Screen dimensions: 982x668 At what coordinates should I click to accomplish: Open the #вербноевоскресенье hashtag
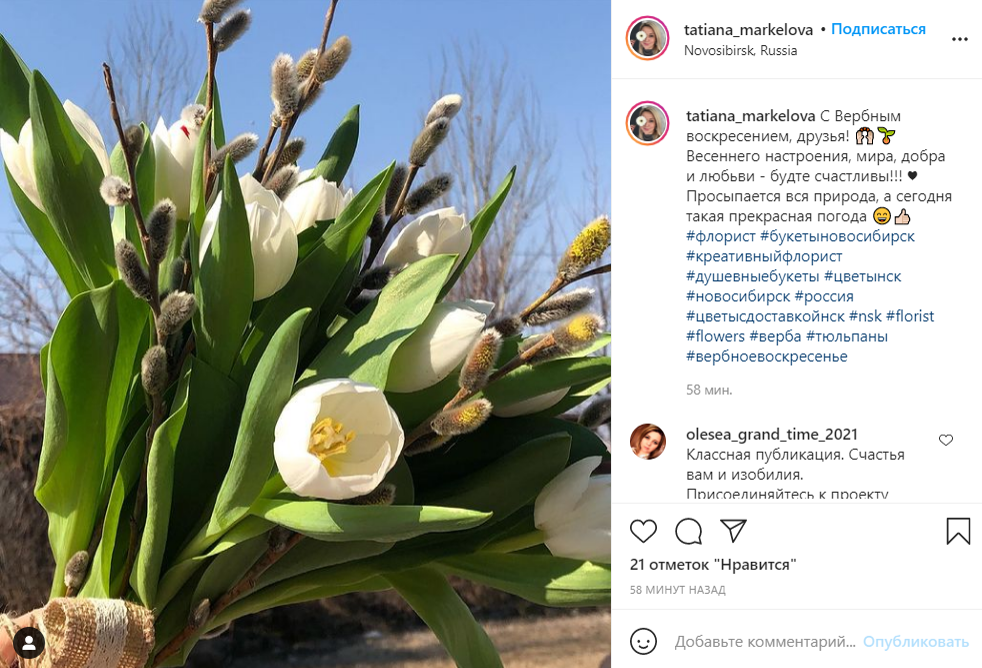[767, 356]
